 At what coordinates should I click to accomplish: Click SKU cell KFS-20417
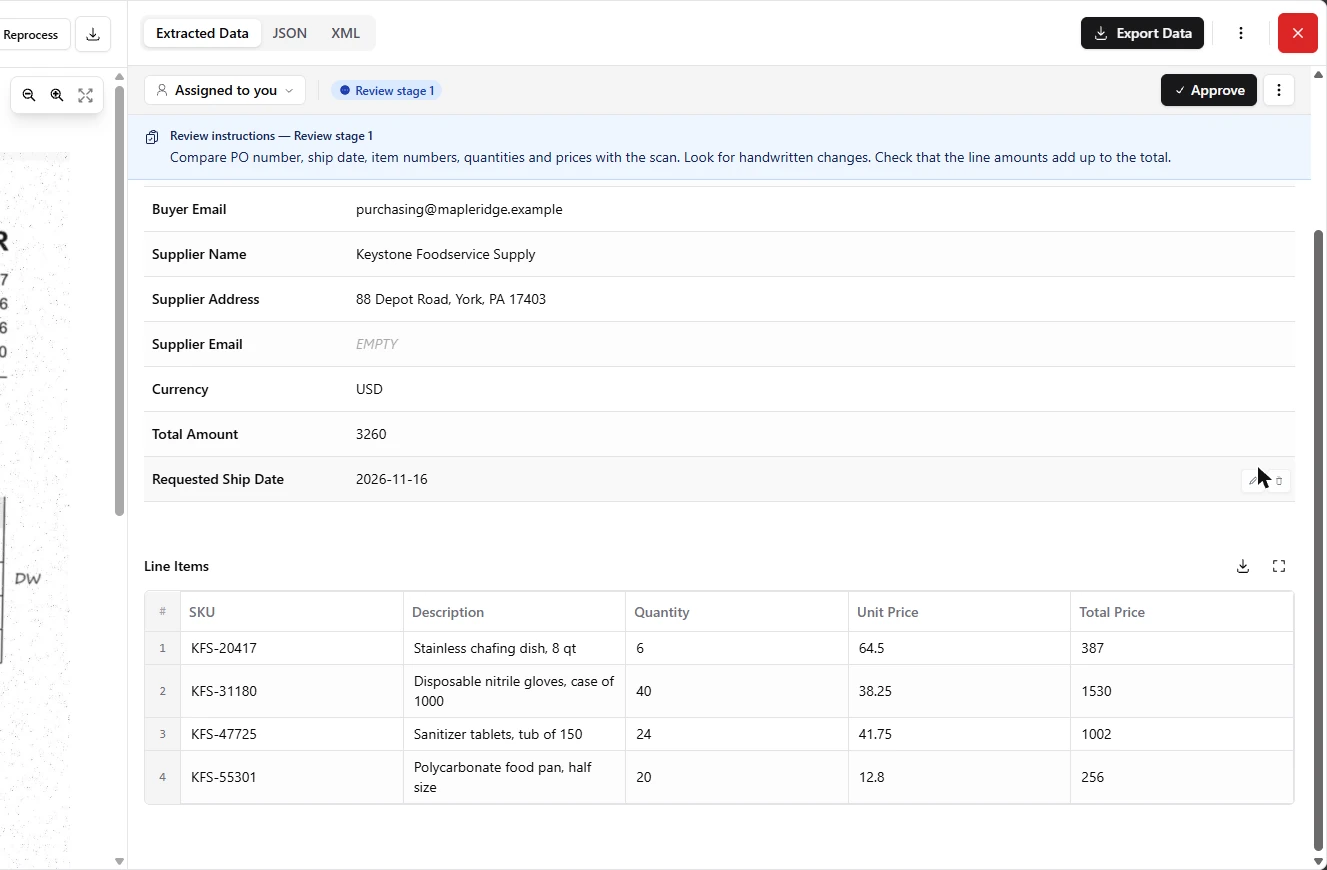pos(292,648)
